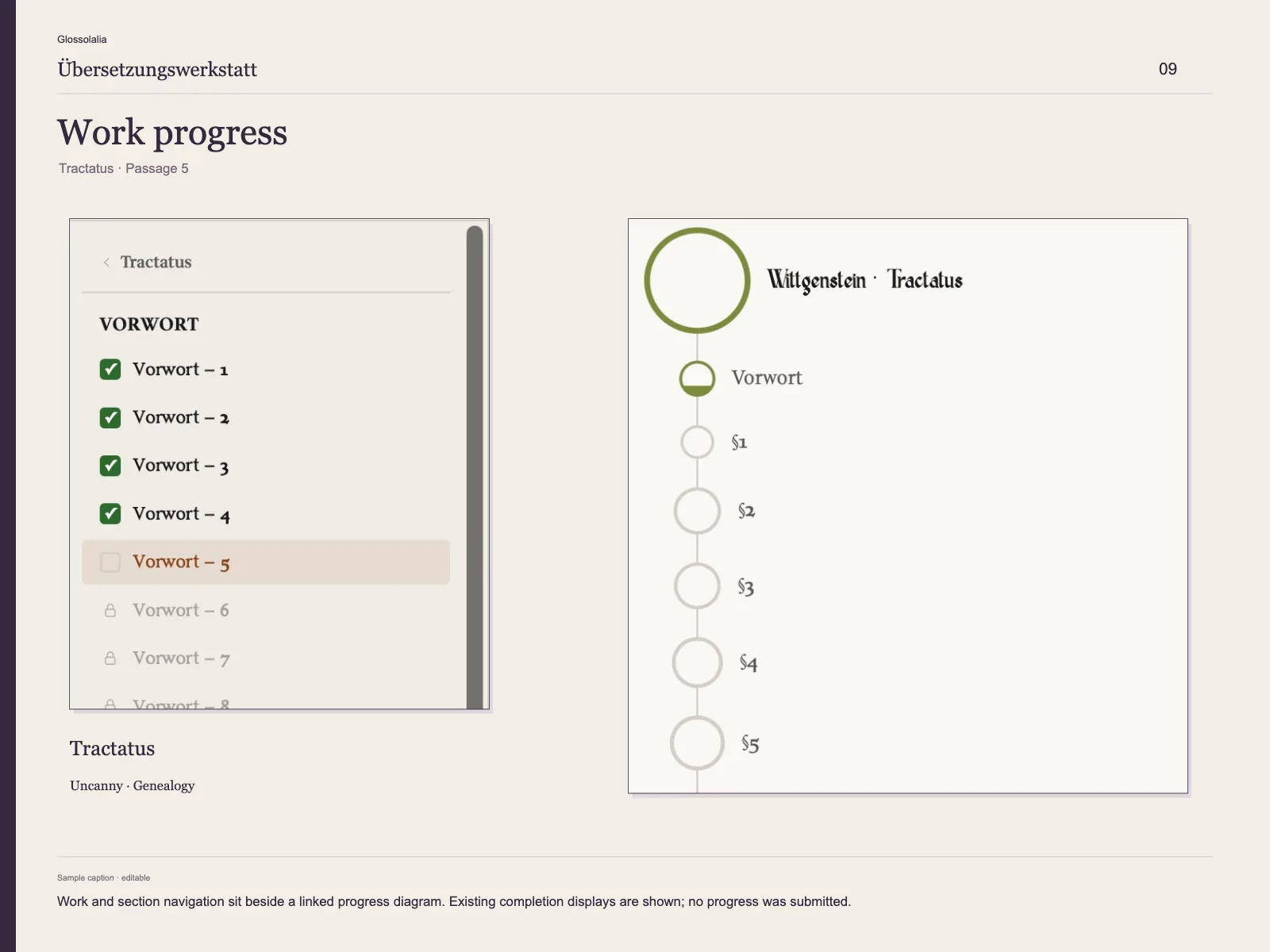Select the §3 node in progress diagram
1270x952 pixels.
(x=697, y=586)
